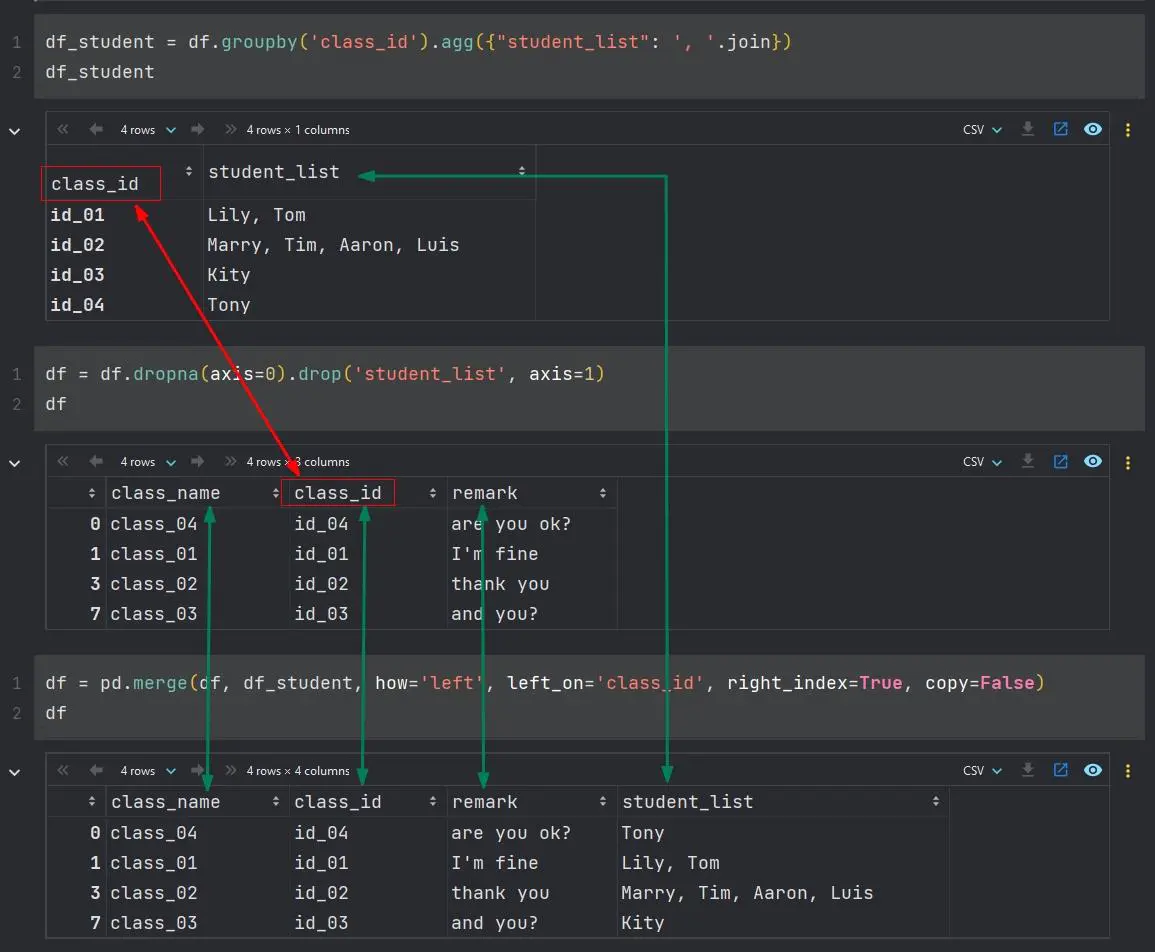Open more options for second table

1128,462
